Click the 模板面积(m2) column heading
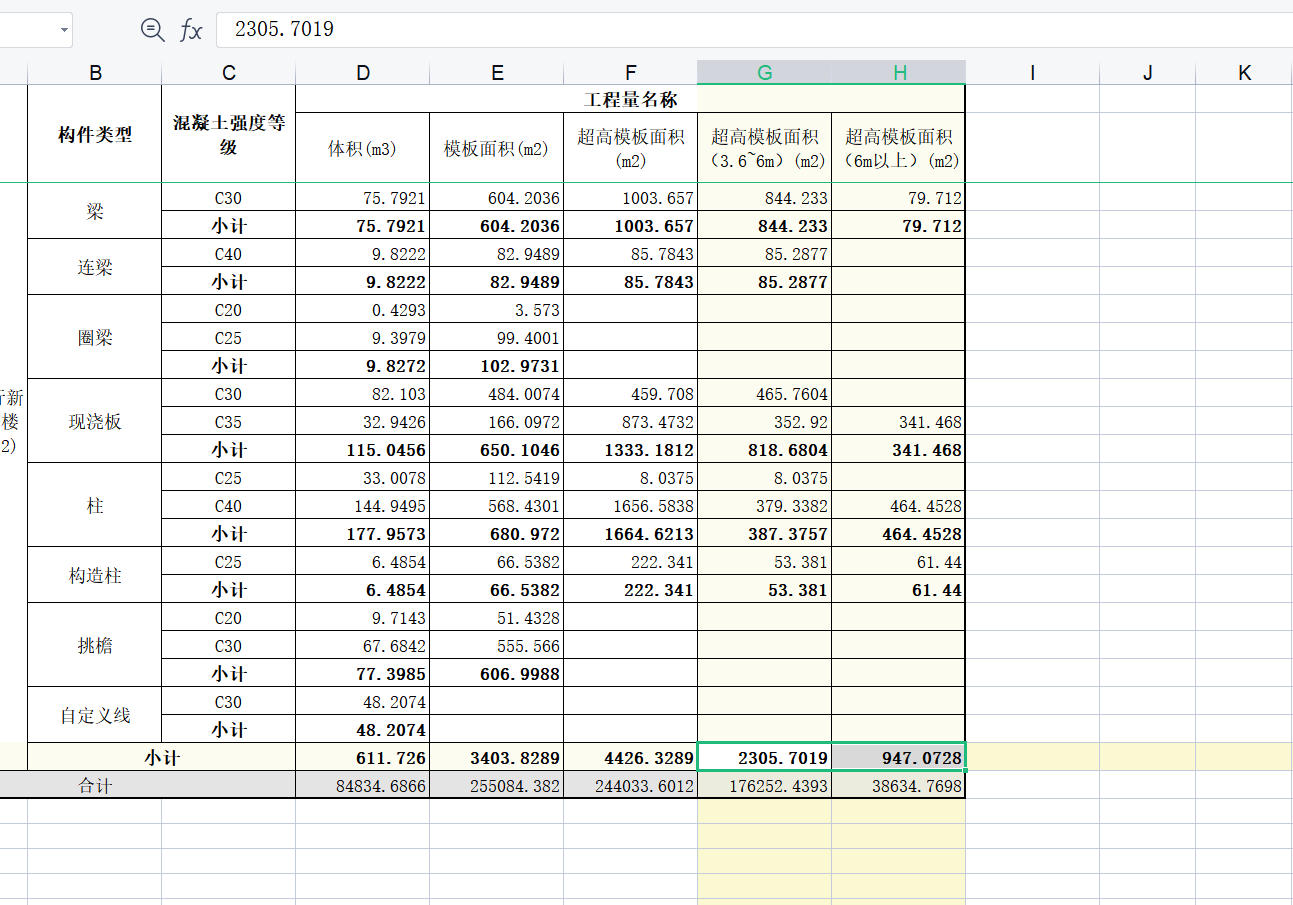This screenshot has height=905, width=1293. pos(497,148)
